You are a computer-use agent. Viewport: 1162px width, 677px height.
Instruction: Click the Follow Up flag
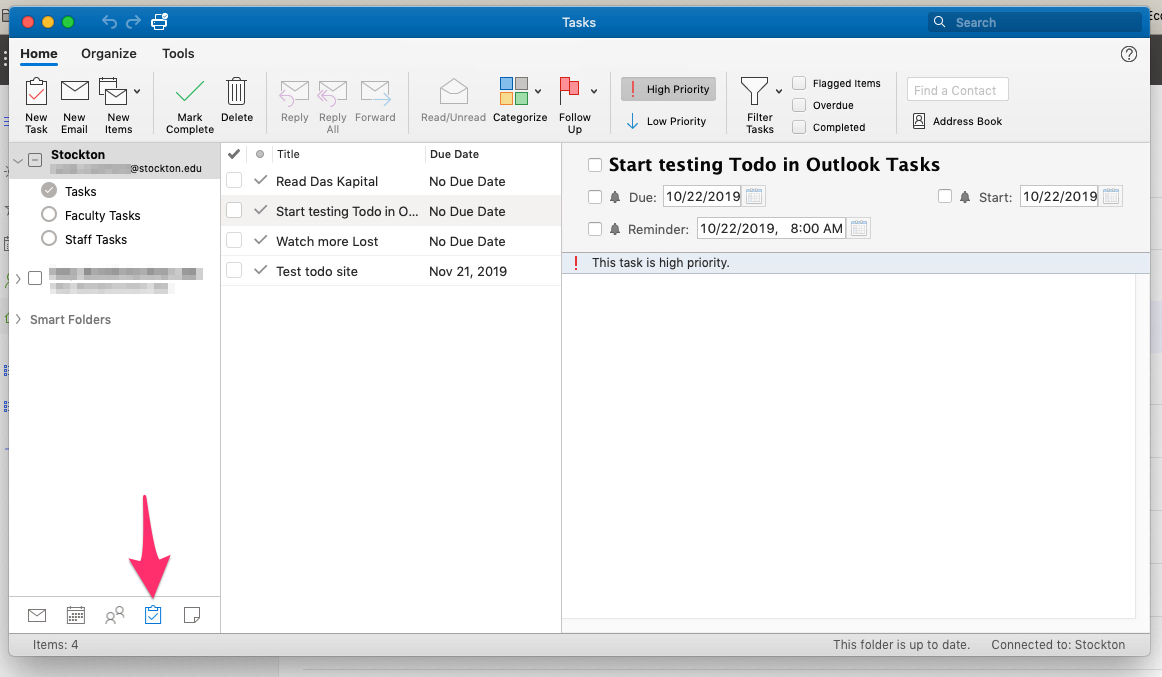[569, 91]
